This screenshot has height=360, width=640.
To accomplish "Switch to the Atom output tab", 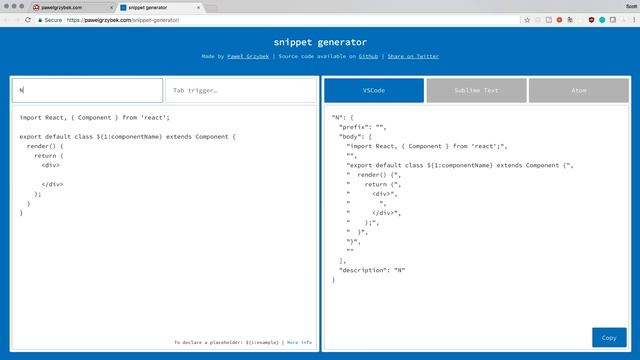I will pos(579,90).
